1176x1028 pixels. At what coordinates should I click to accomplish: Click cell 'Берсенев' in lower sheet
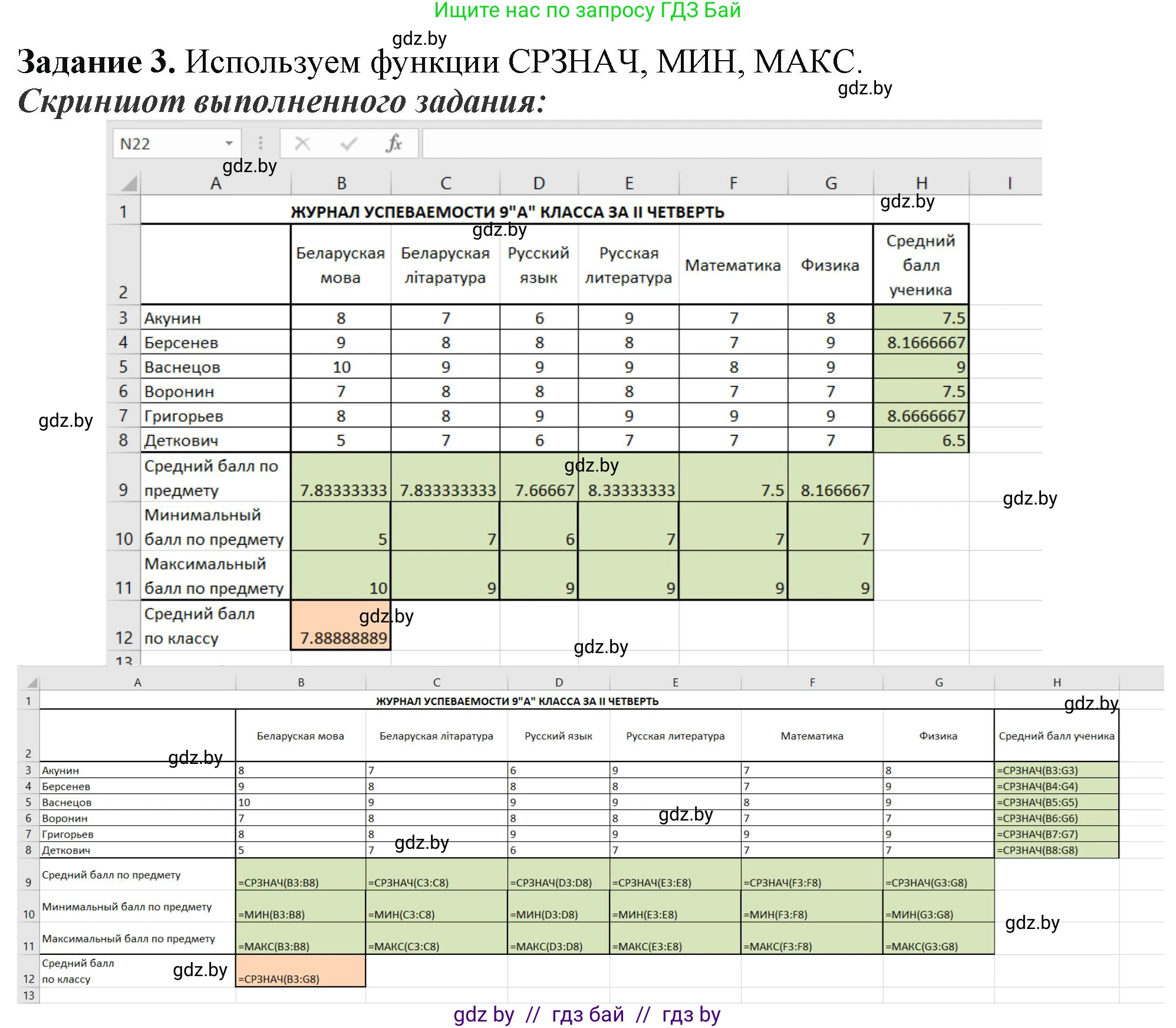(137, 786)
